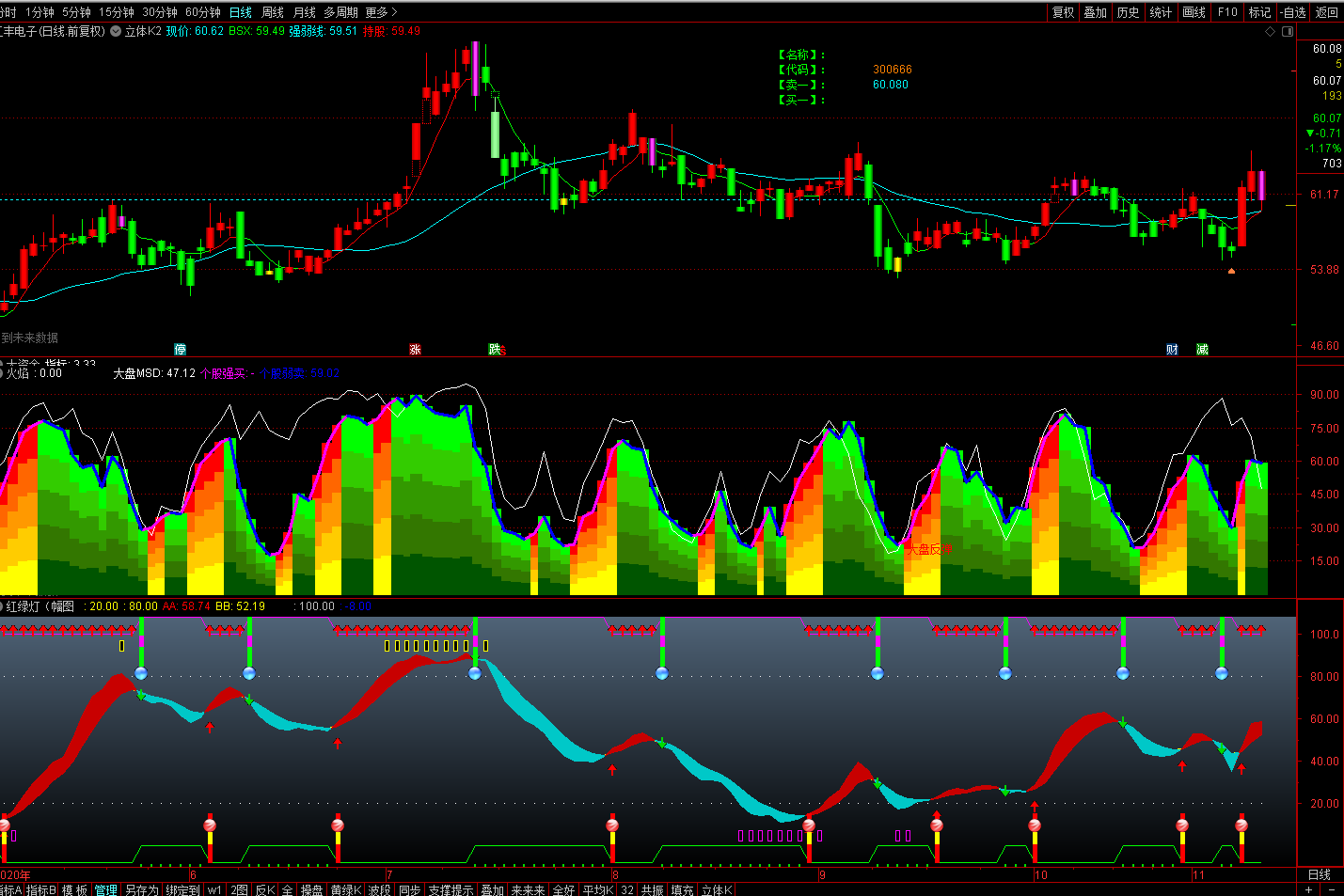The height and width of the screenshot is (896, 1344).
Task: Click the 涨 marker icon below candles
Action: click(x=415, y=350)
